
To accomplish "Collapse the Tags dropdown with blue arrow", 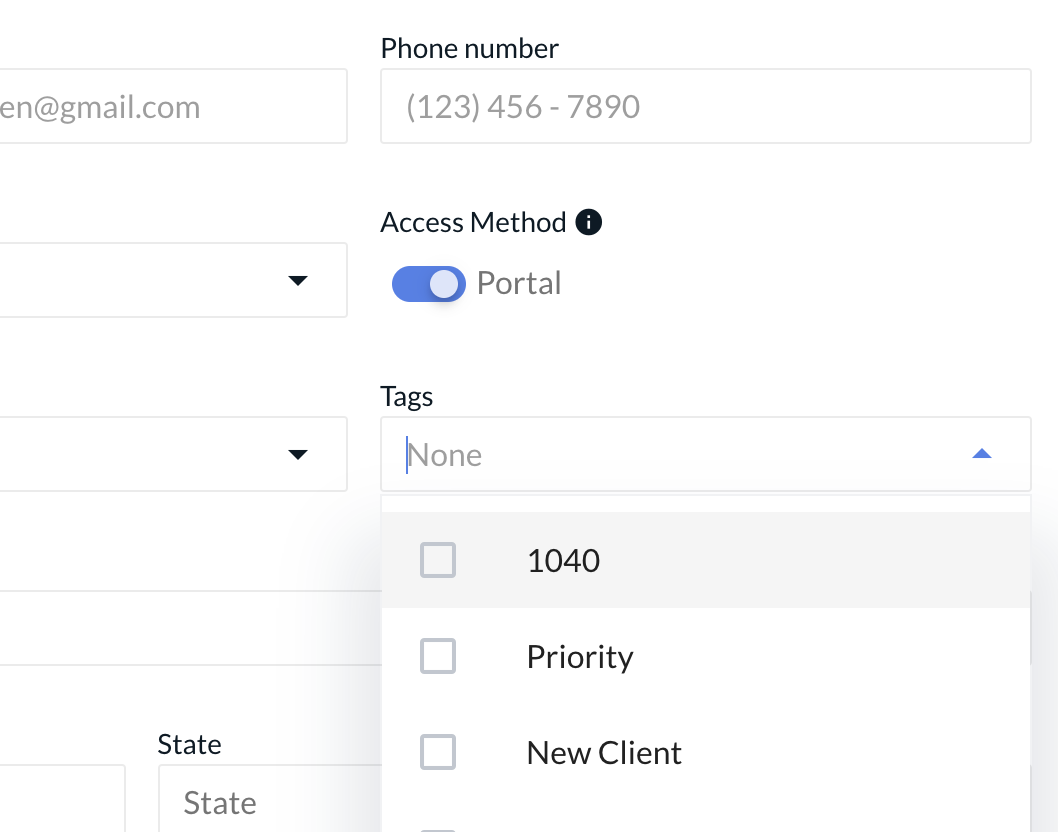I will point(981,454).
